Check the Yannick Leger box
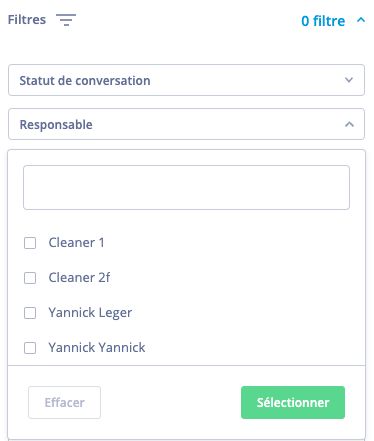 30,313
